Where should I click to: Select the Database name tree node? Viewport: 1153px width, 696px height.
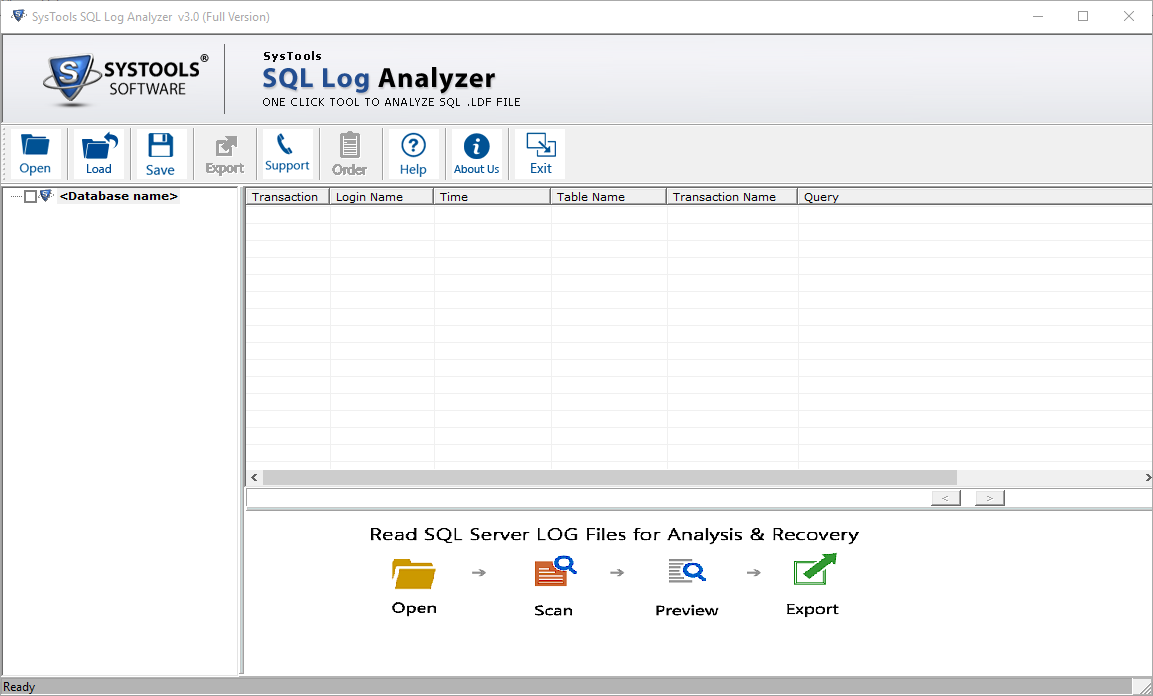click(x=118, y=196)
